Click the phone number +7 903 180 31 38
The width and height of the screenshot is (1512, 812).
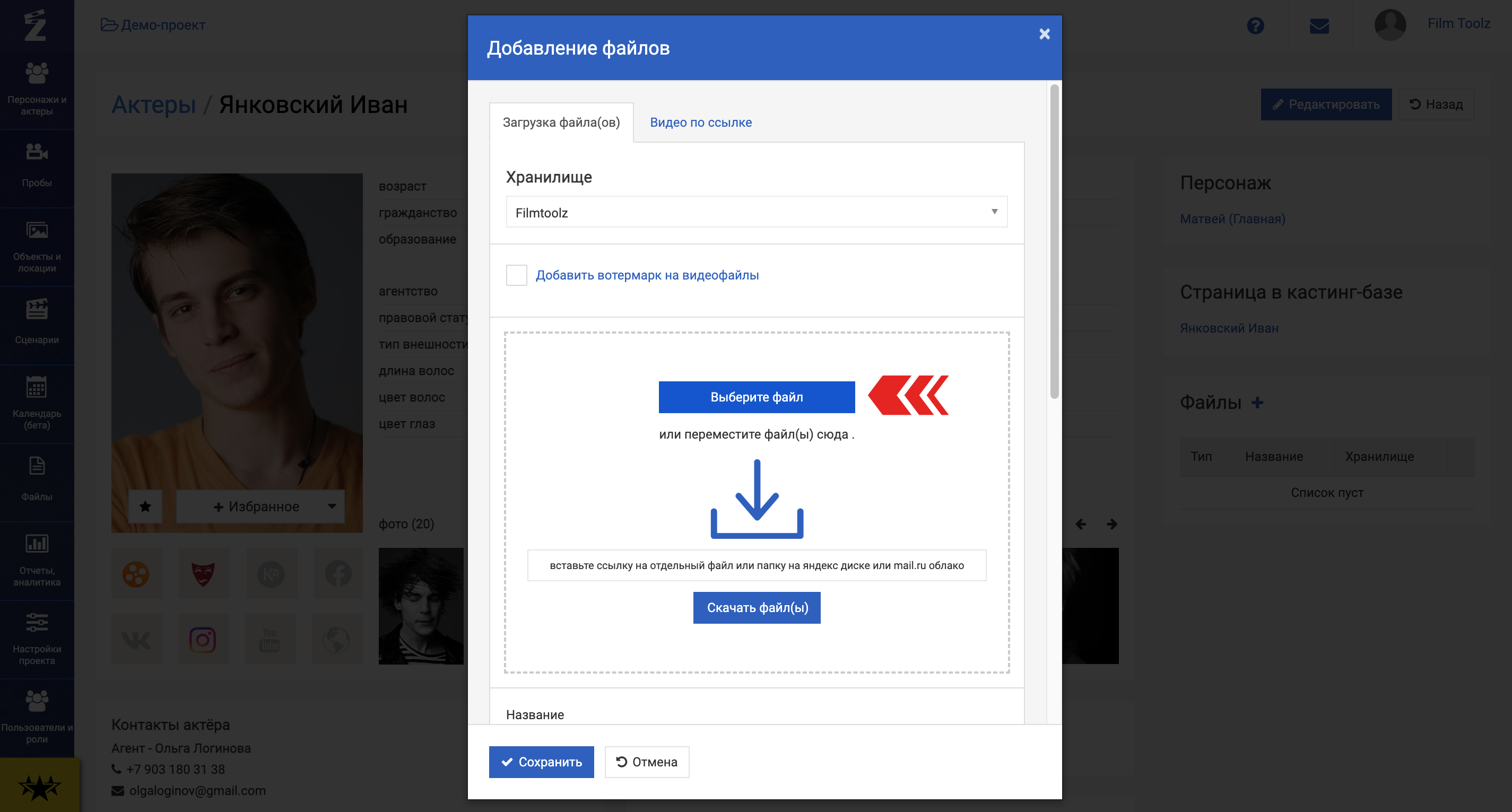pos(176,769)
